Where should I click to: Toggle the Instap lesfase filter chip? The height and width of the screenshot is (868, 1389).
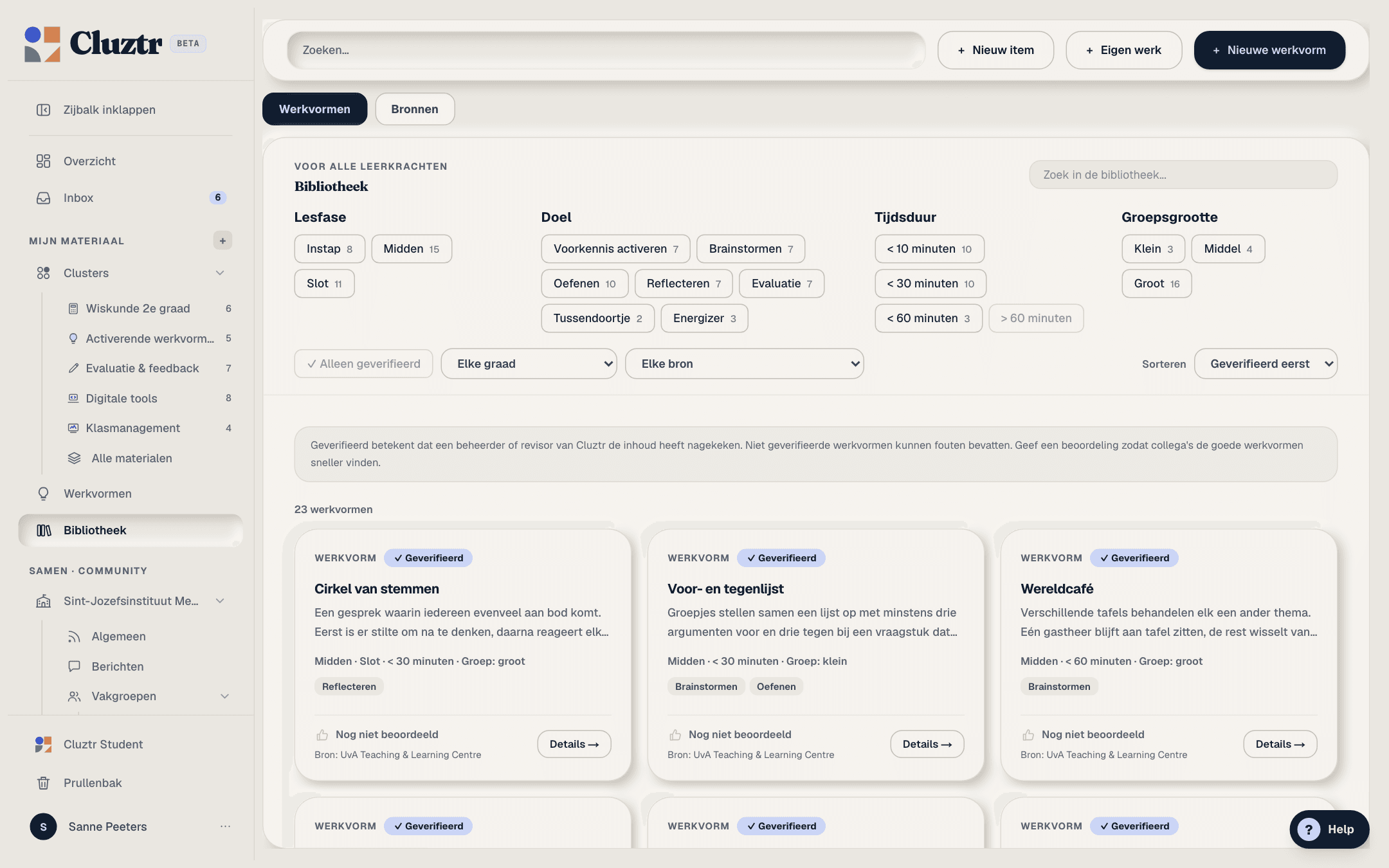[x=329, y=249]
